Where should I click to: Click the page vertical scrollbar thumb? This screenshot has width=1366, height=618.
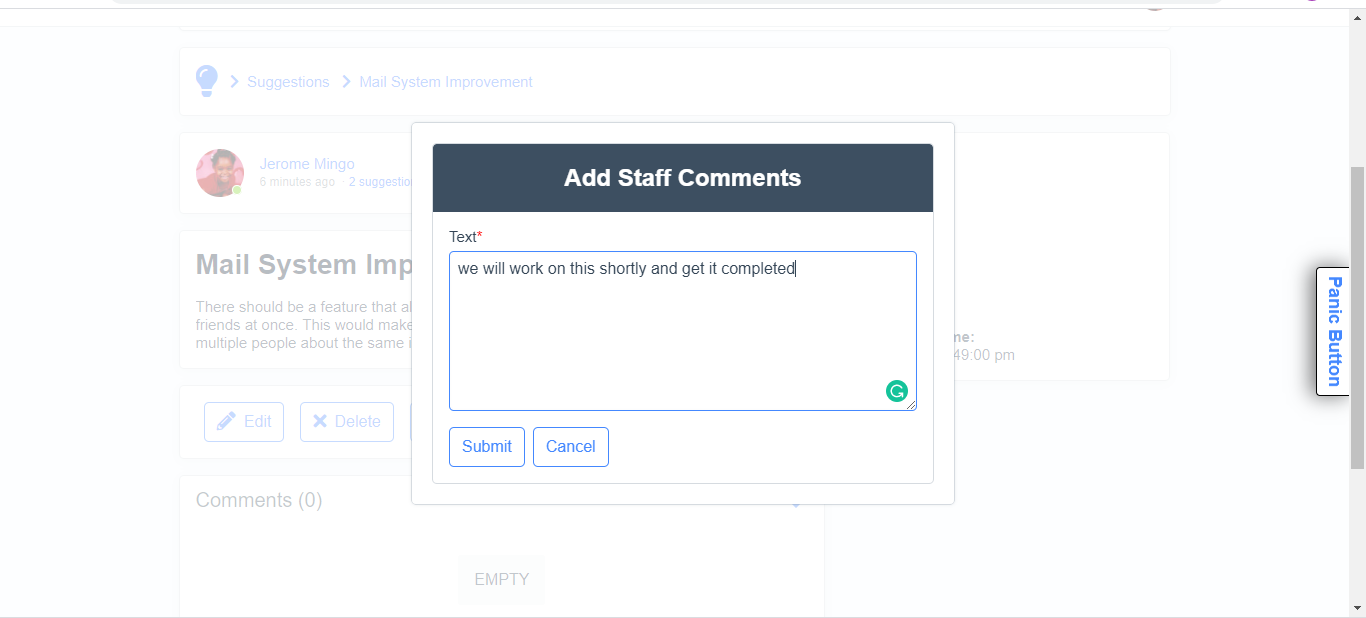point(1357,318)
